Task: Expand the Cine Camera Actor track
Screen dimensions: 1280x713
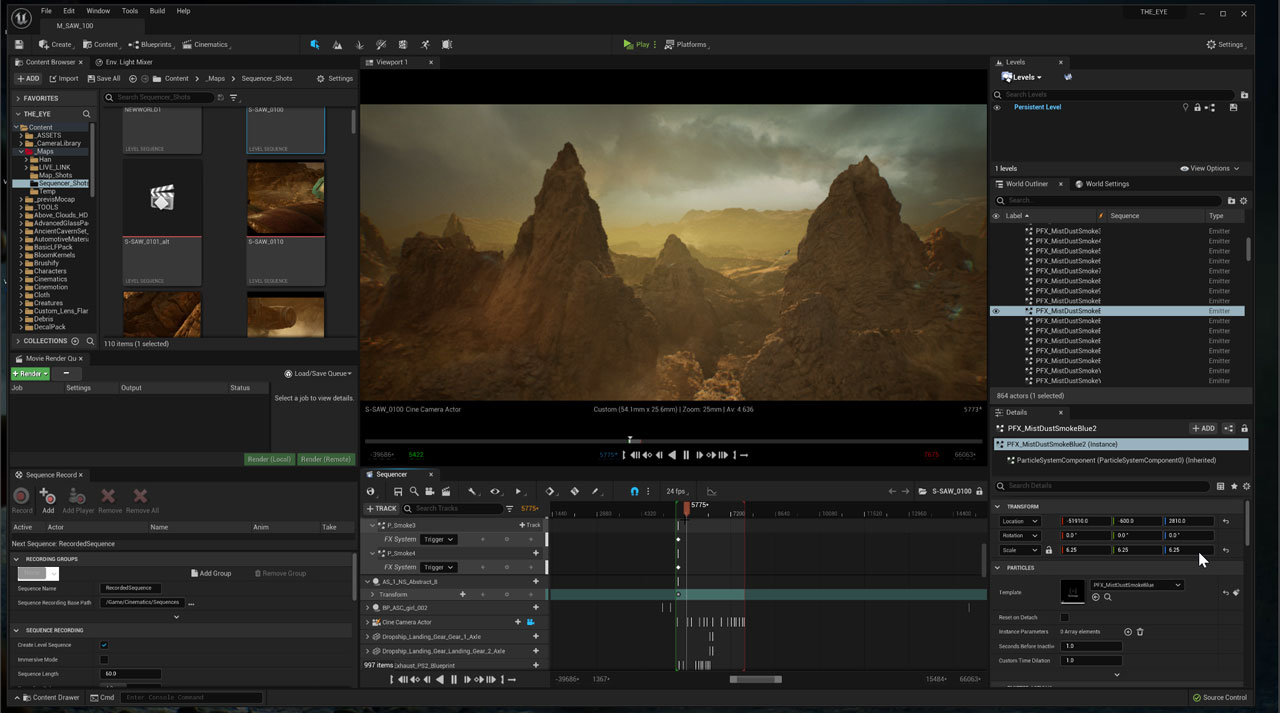Action: point(368,622)
